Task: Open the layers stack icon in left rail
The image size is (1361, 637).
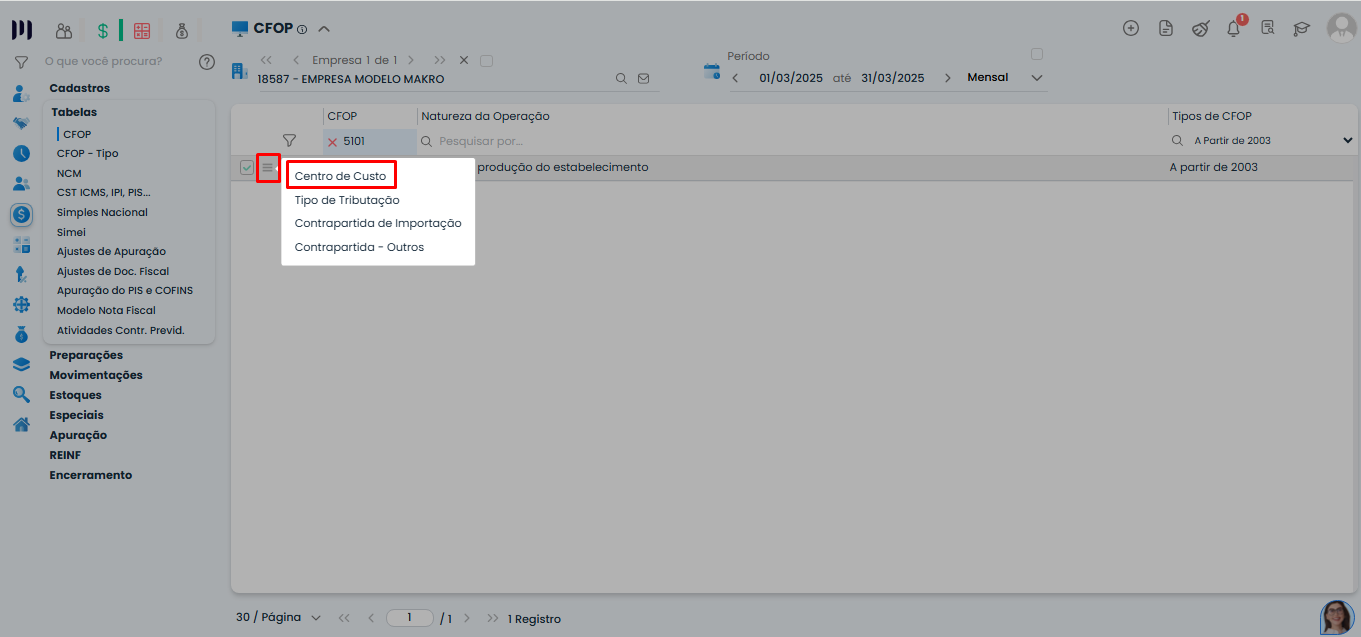Action: (21, 365)
